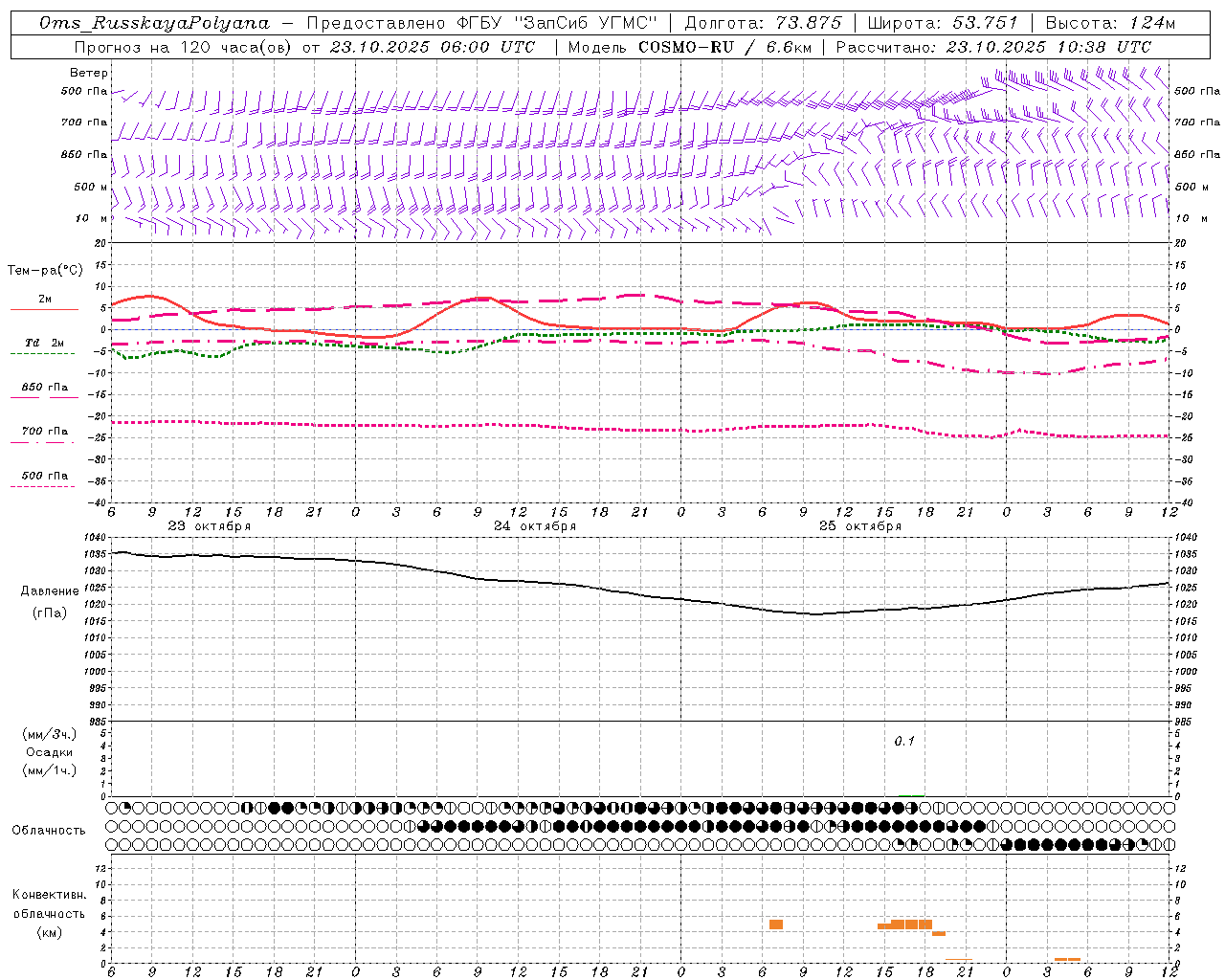
Task: Click the 'Широта: 53.751' latitude value
Action: (943, 23)
